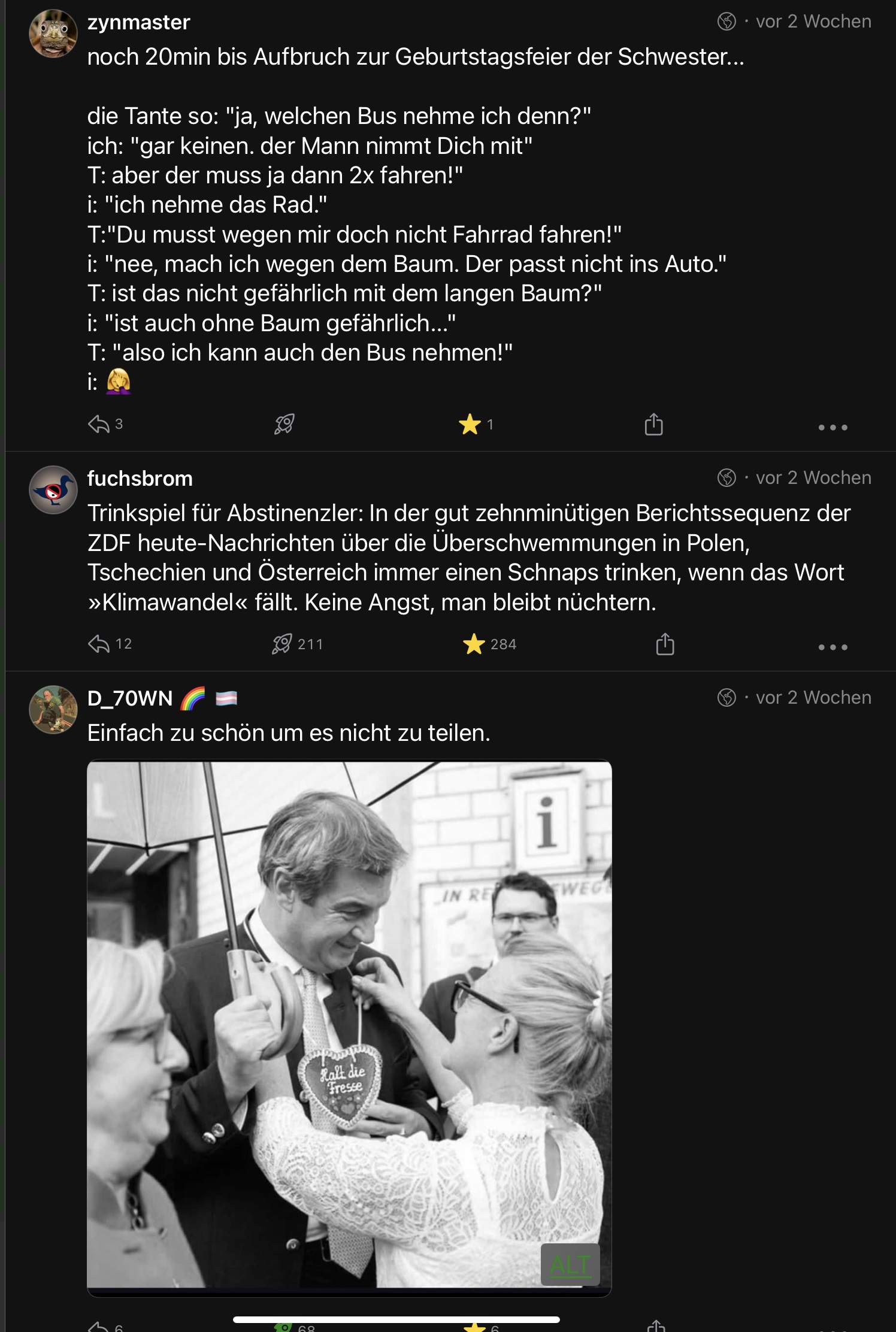The height and width of the screenshot is (1332, 896).
Task: Favorite zynmaster's post with the star
Action: coord(470,425)
